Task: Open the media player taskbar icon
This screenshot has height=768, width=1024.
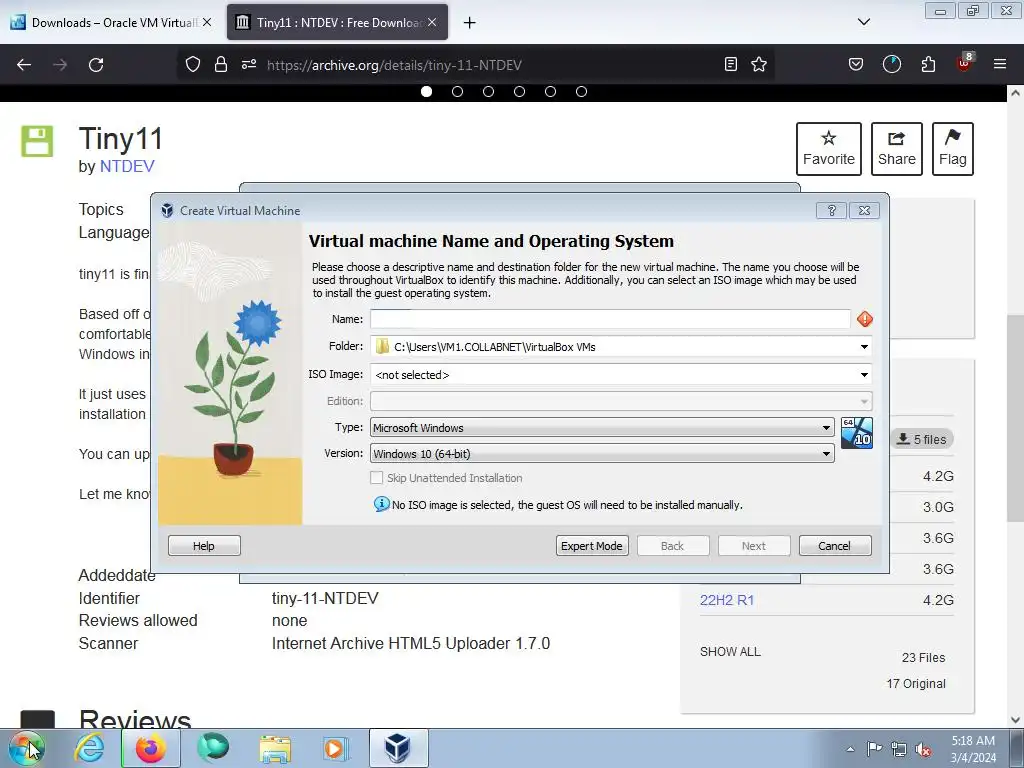Action: [336, 748]
